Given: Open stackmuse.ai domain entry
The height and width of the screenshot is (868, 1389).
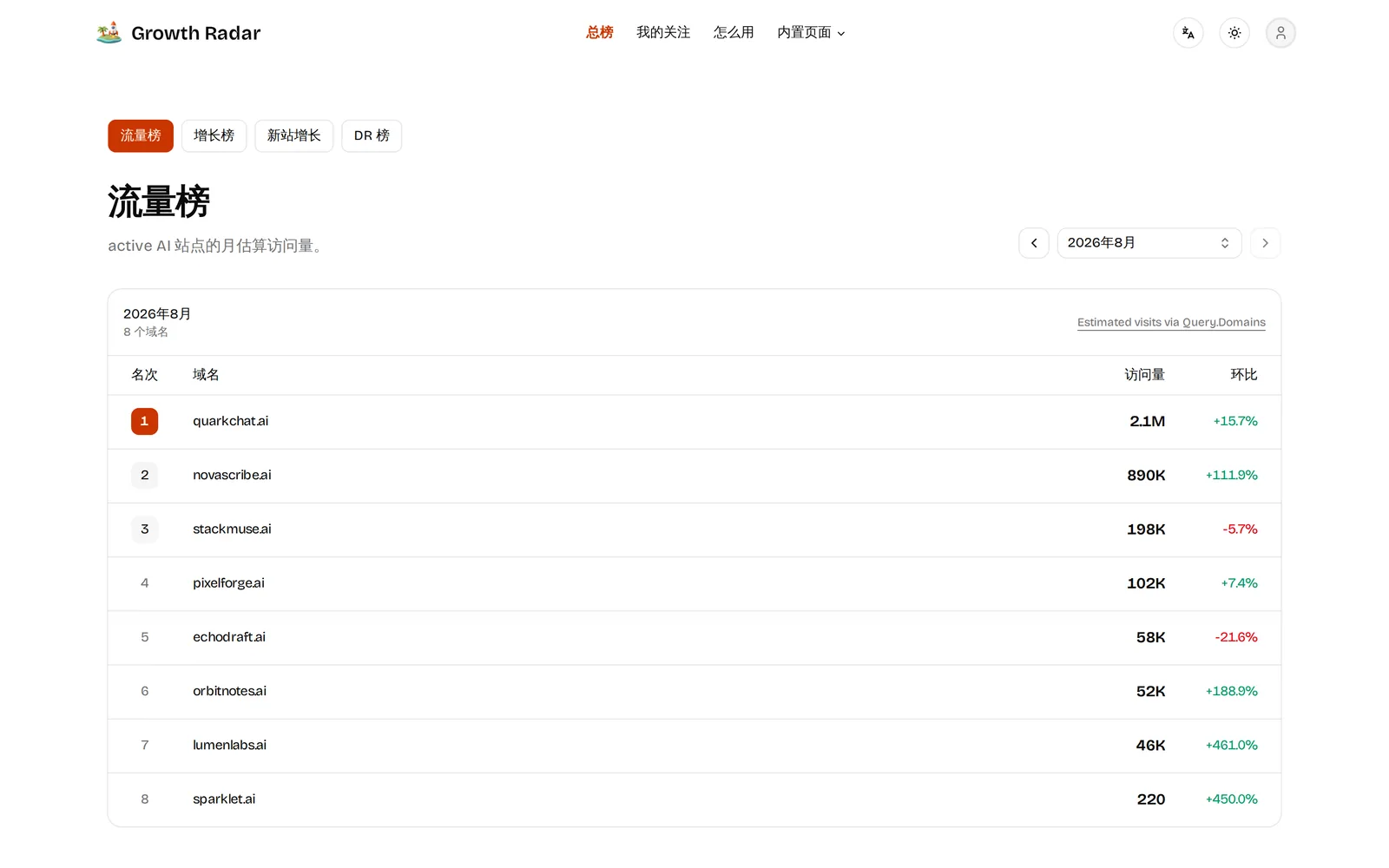Looking at the screenshot, I should [232, 529].
